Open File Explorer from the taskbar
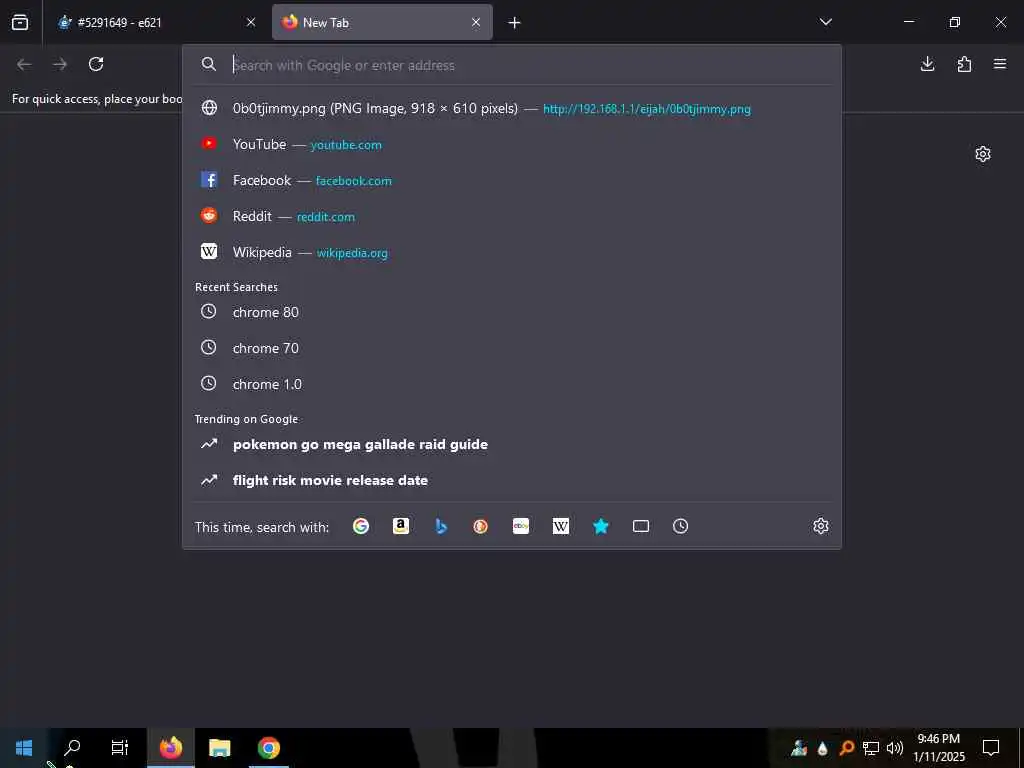 click(220, 748)
